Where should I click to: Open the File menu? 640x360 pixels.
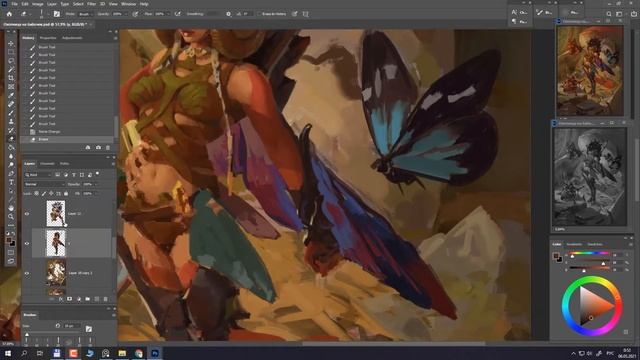click(14, 4)
